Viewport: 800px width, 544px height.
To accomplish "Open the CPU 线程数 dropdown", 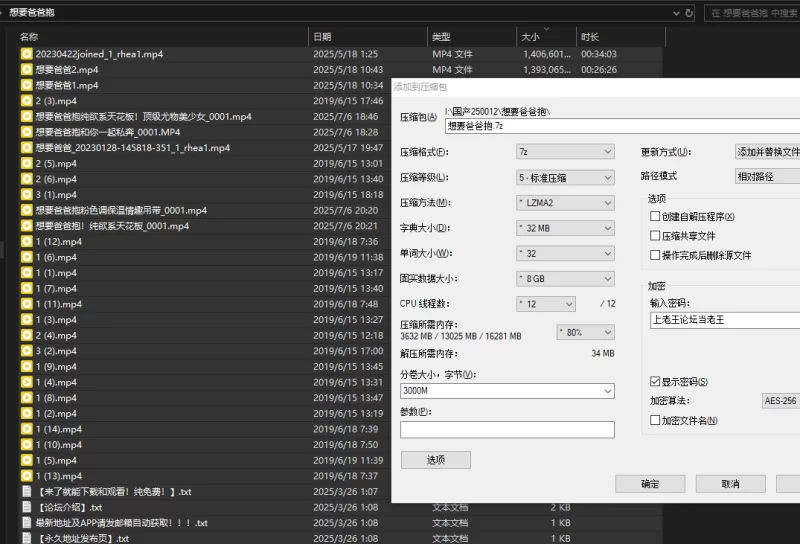I will (546, 303).
